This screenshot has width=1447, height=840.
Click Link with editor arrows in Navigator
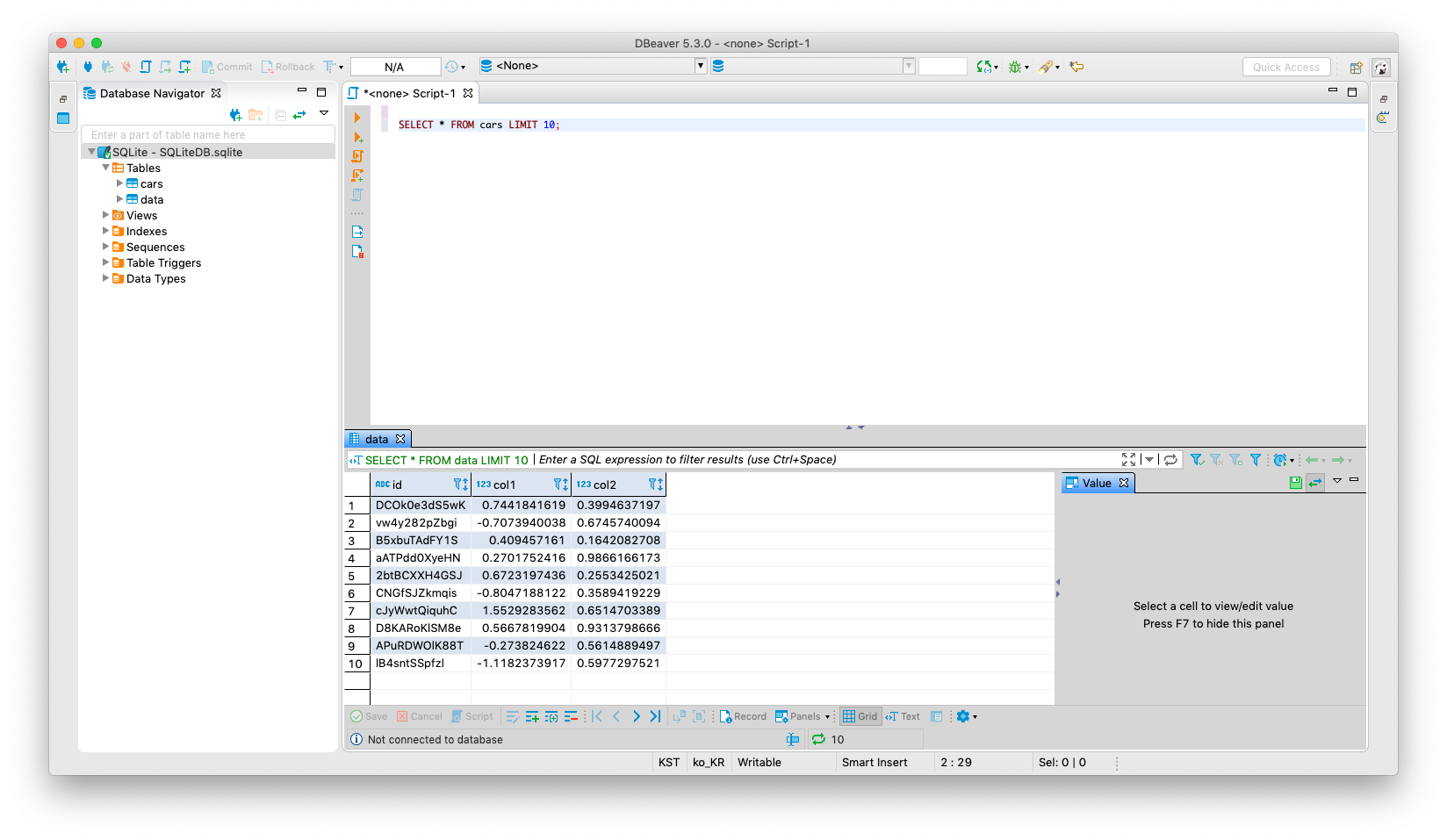point(299,115)
